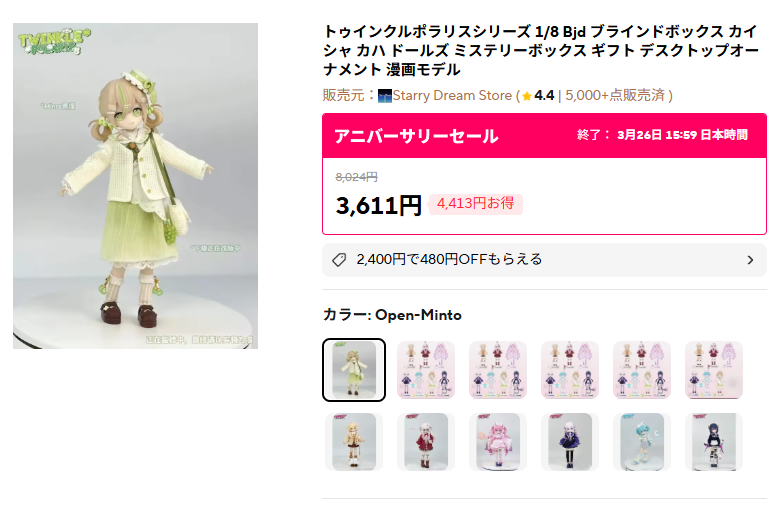
Task: Click the アニバーサリーセール sale banner
Action: tap(544, 136)
